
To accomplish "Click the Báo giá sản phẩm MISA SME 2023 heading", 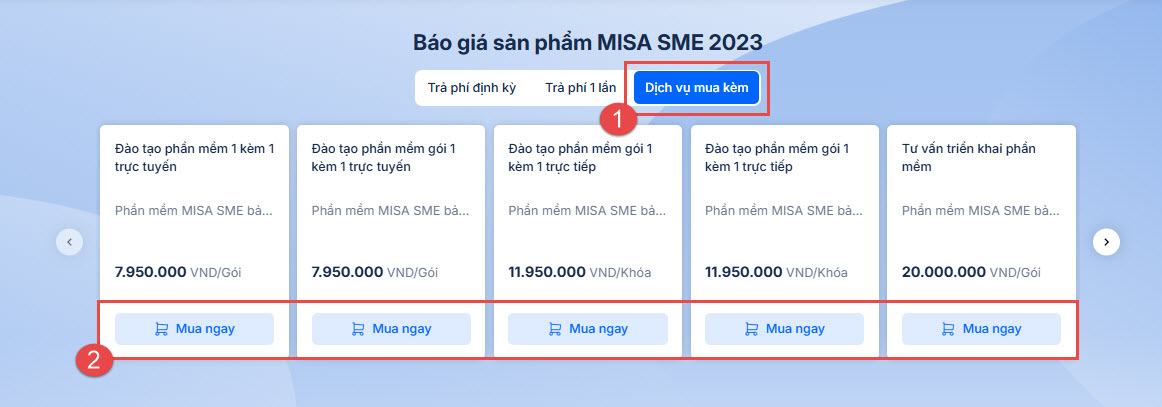I will click(588, 42).
